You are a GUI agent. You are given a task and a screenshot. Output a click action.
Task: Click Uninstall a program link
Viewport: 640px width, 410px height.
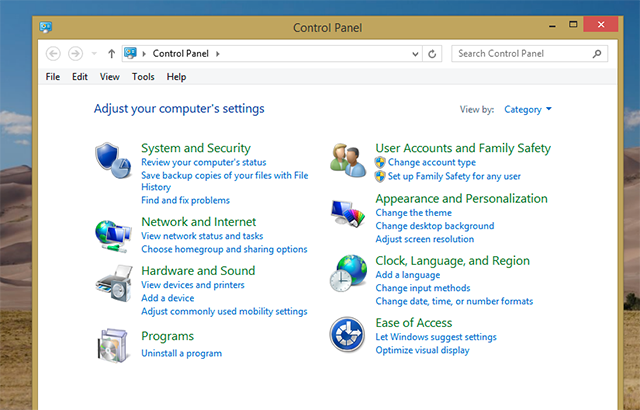click(181, 353)
